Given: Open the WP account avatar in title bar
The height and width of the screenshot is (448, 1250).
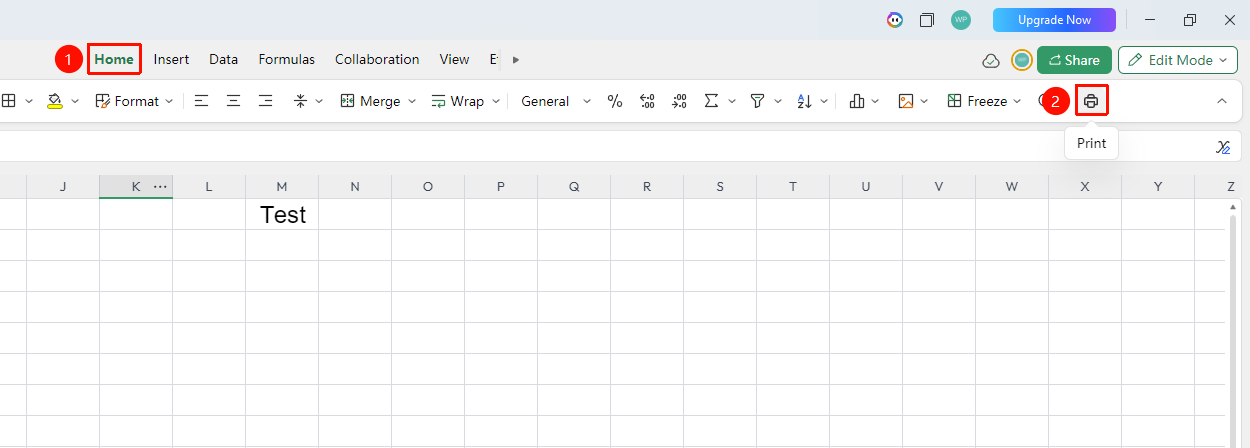Looking at the screenshot, I should (961, 20).
